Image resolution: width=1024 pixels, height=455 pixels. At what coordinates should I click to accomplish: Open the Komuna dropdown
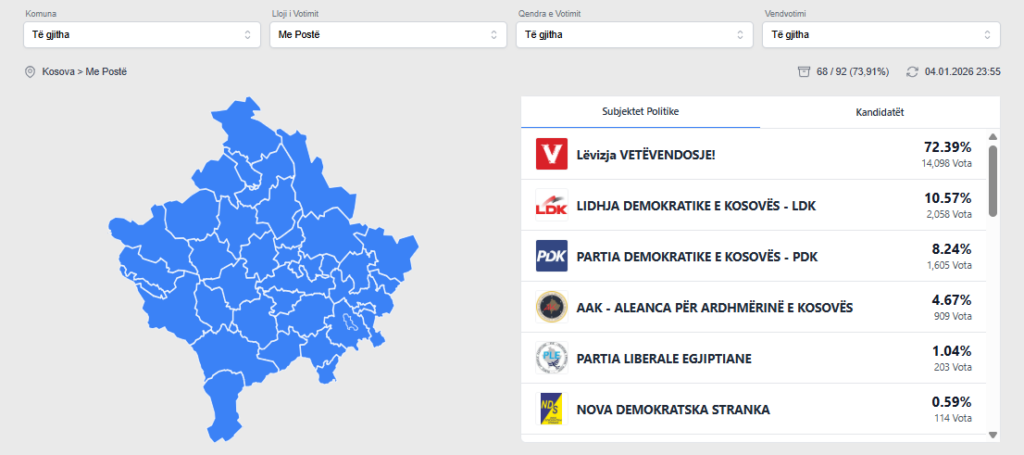click(x=142, y=35)
